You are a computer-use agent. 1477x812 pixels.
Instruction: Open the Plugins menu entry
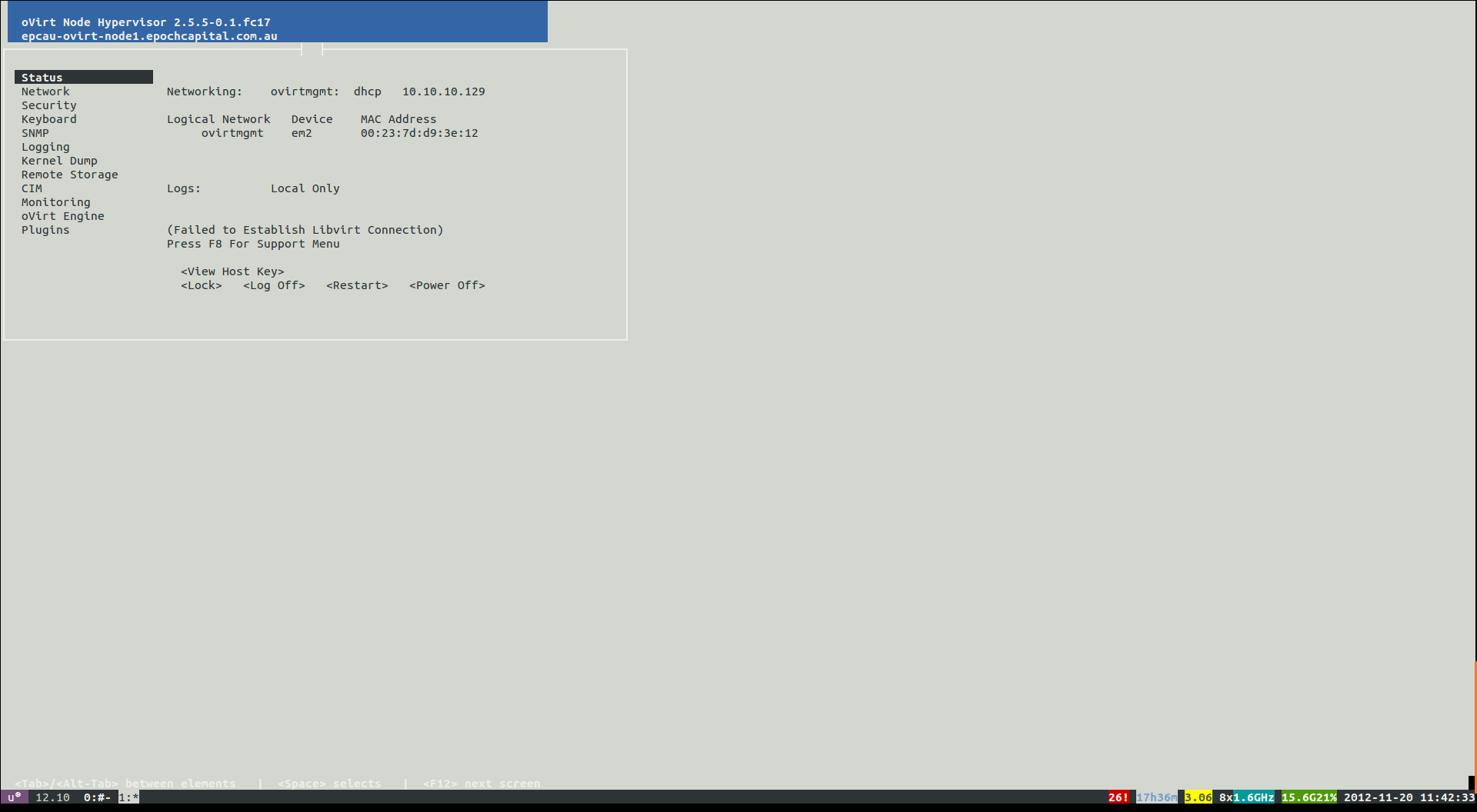pos(45,230)
